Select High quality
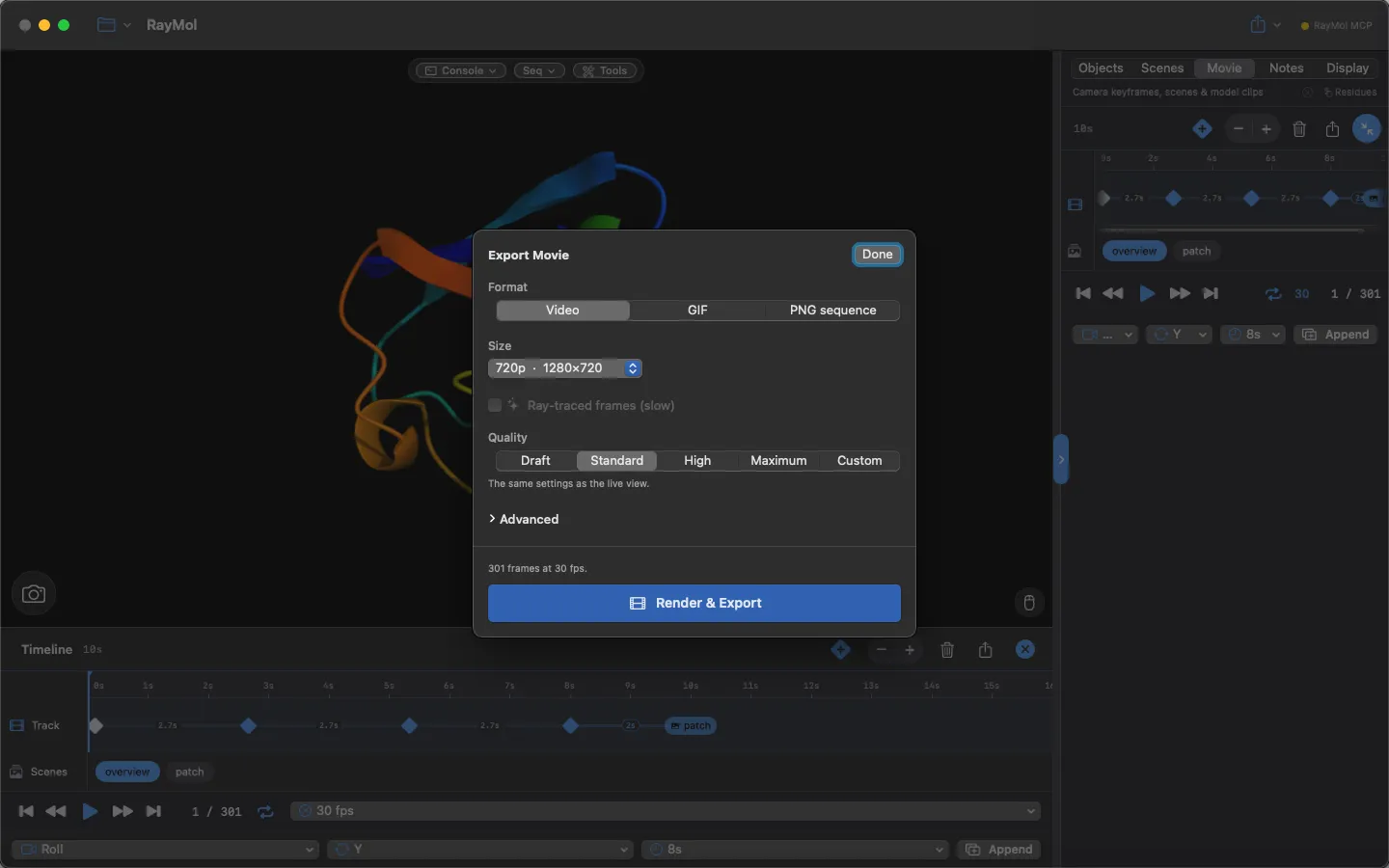The image size is (1389, 868). coord(697,461)
